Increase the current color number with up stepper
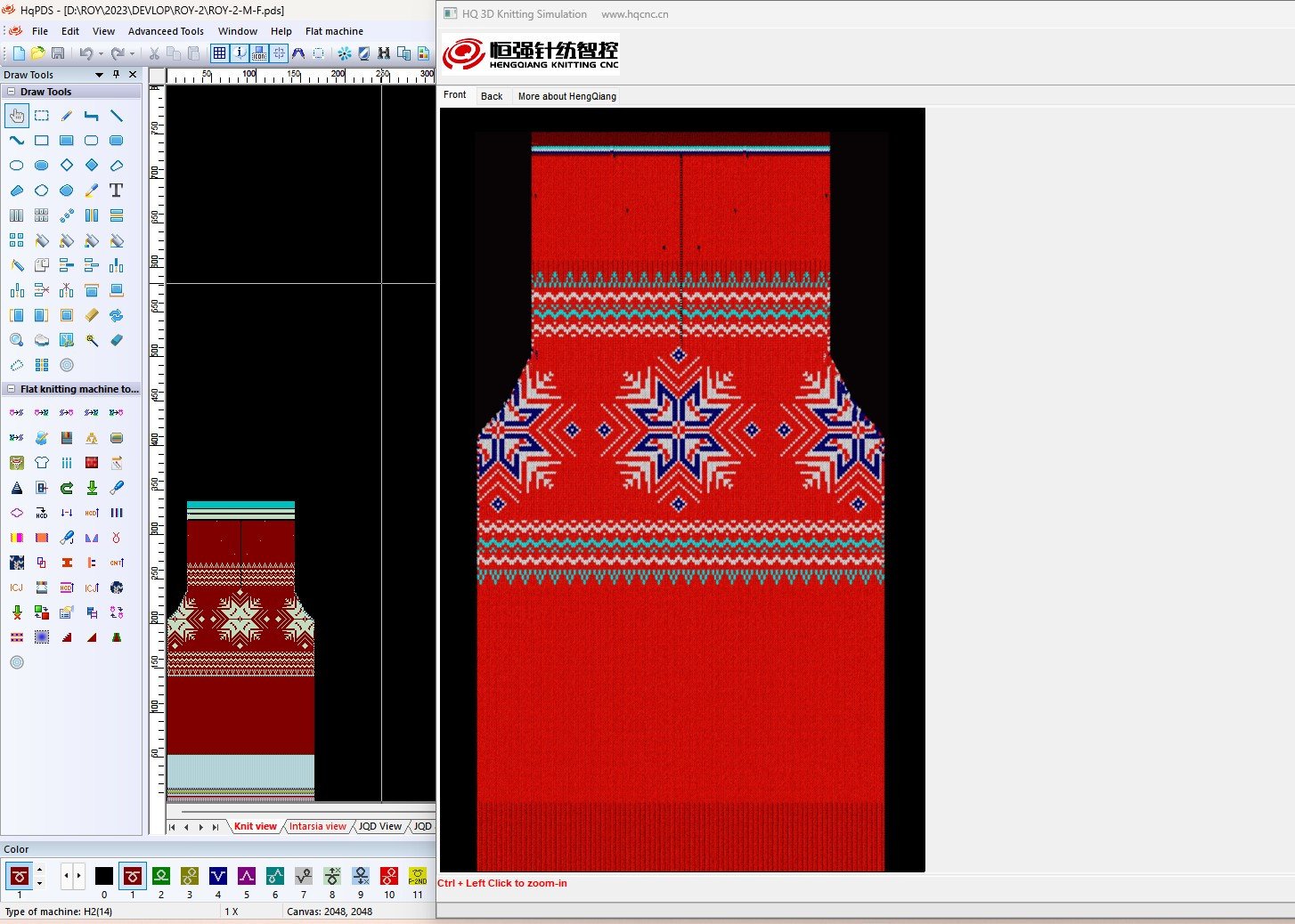The height and width of the screenshot is (924, 1295). (x=39, y=871)
